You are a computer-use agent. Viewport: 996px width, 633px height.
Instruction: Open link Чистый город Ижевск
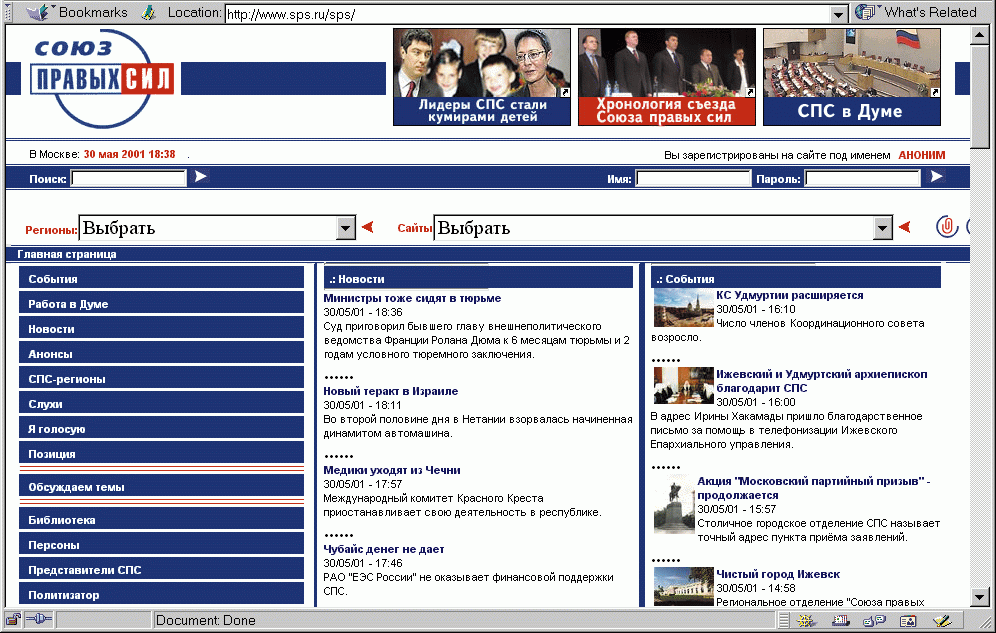778,574
